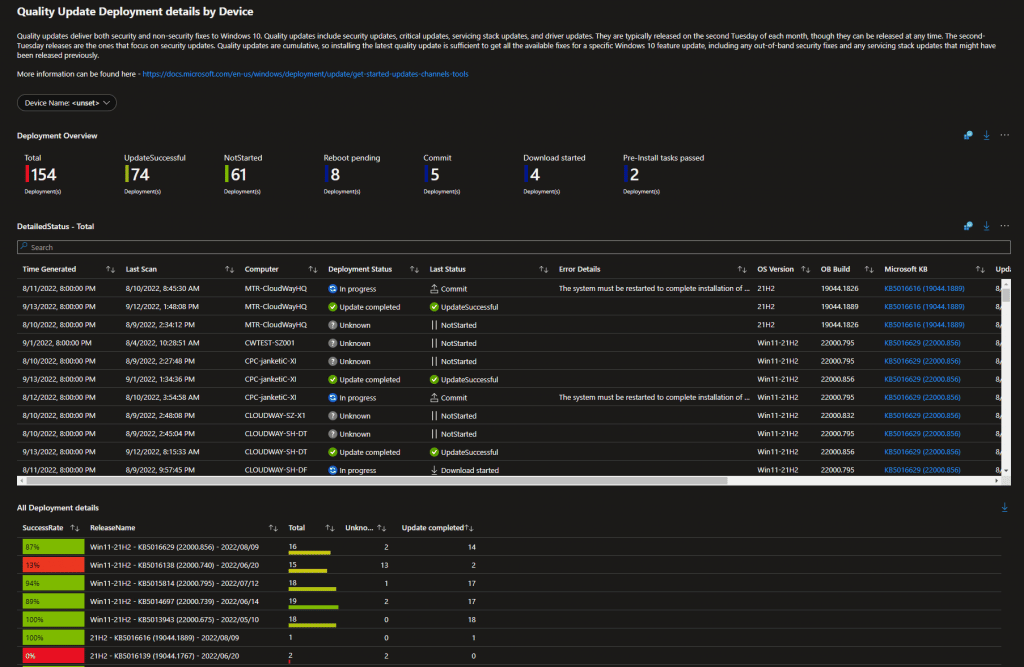This screenshot has height=667, width=1024.
Task: Select the UpdateSuccessful 74 deployments tile
Action: pos(155,174)
